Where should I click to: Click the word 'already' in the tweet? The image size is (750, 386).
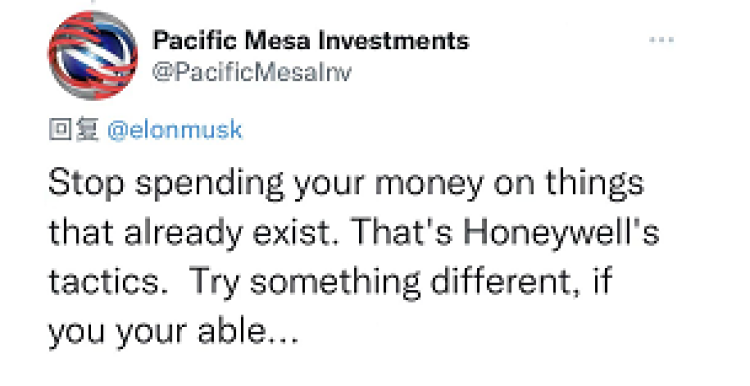tap(183, 234)
